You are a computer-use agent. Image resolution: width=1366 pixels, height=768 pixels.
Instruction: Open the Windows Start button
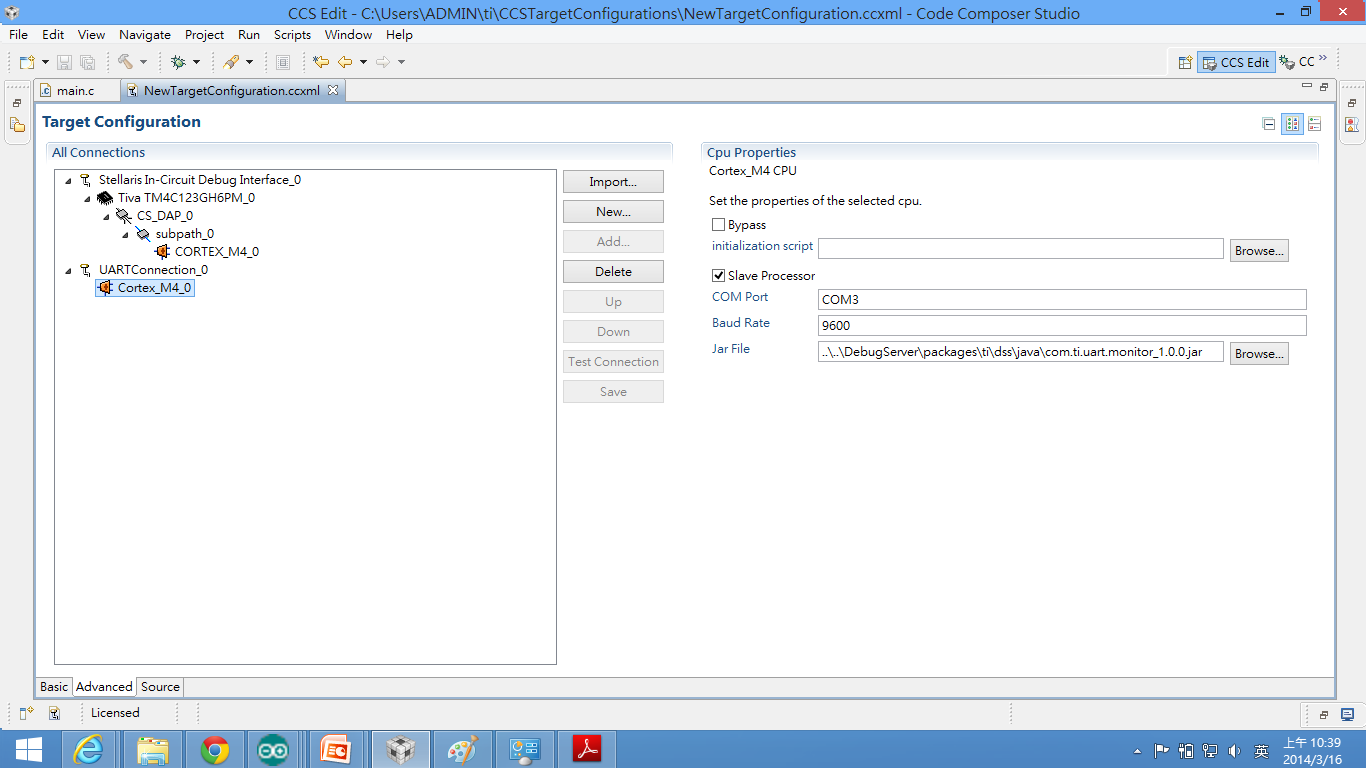(x=28, y=749)
